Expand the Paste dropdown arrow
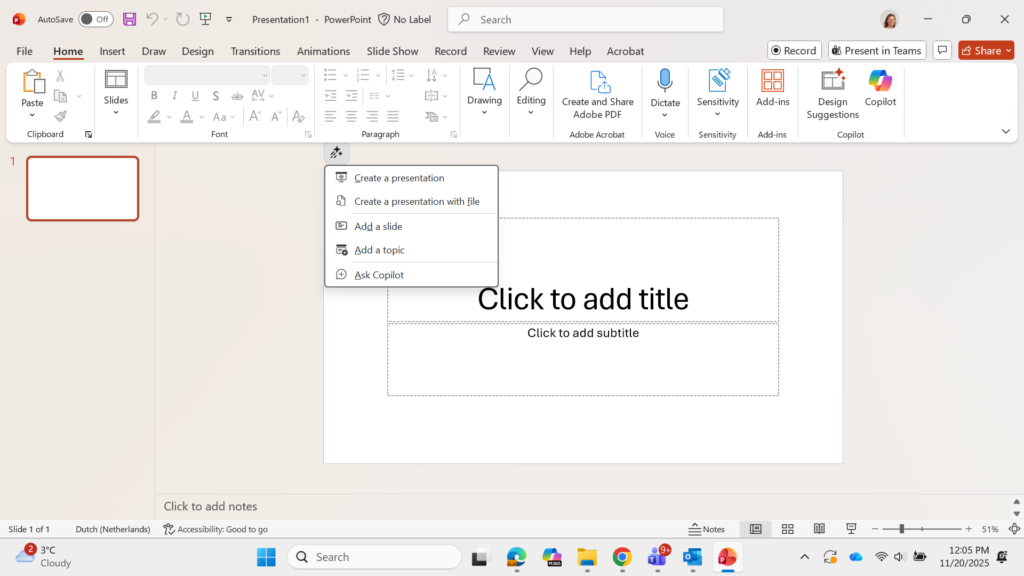This screenshot has height=576, width=1024. [32, 116]
